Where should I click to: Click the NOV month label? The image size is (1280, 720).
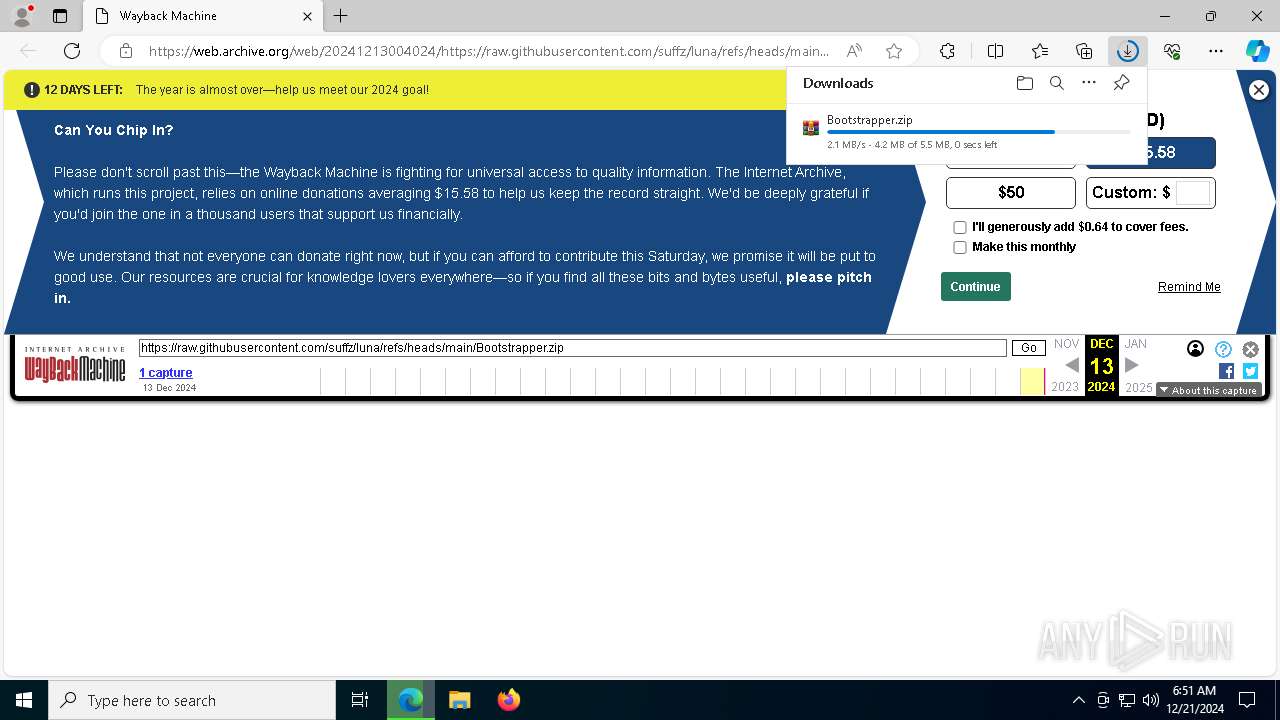pos(1067,344)
